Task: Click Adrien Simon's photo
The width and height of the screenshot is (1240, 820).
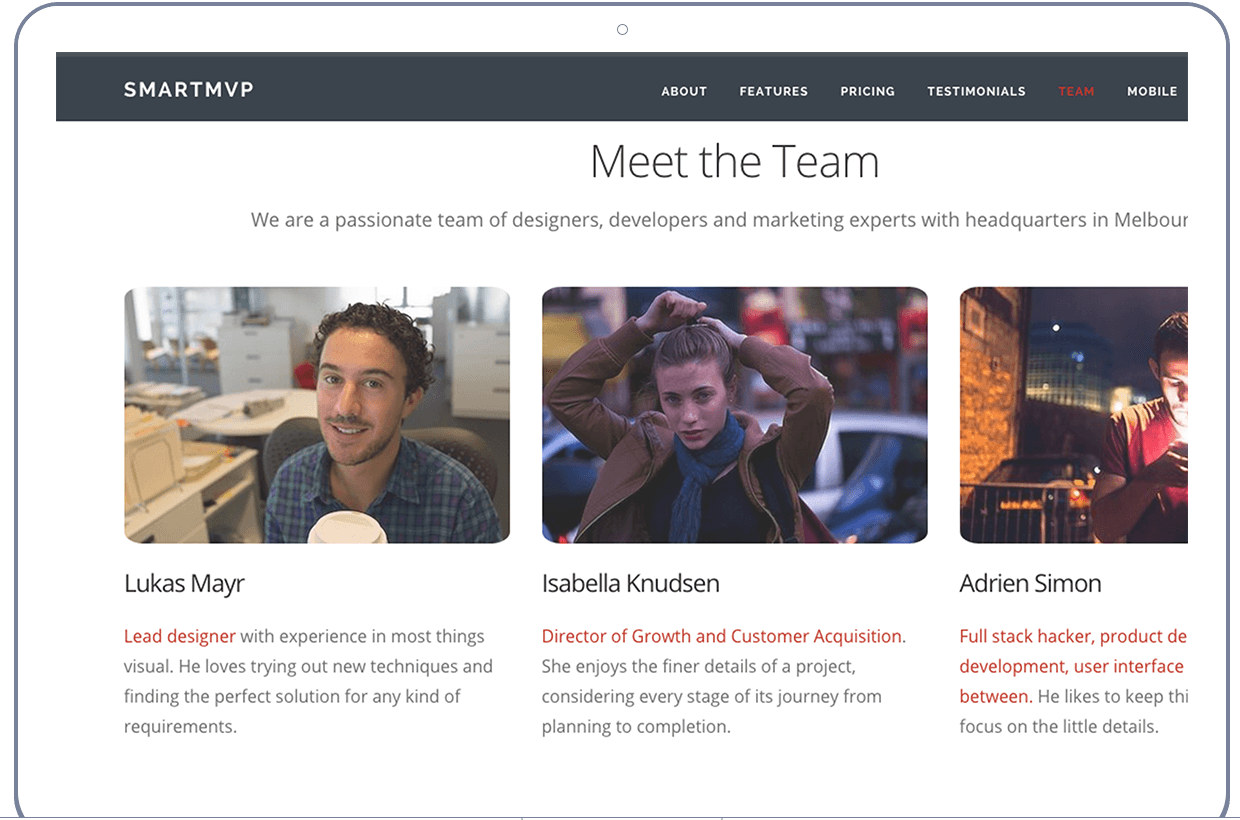Action: tap(1074, 415)
